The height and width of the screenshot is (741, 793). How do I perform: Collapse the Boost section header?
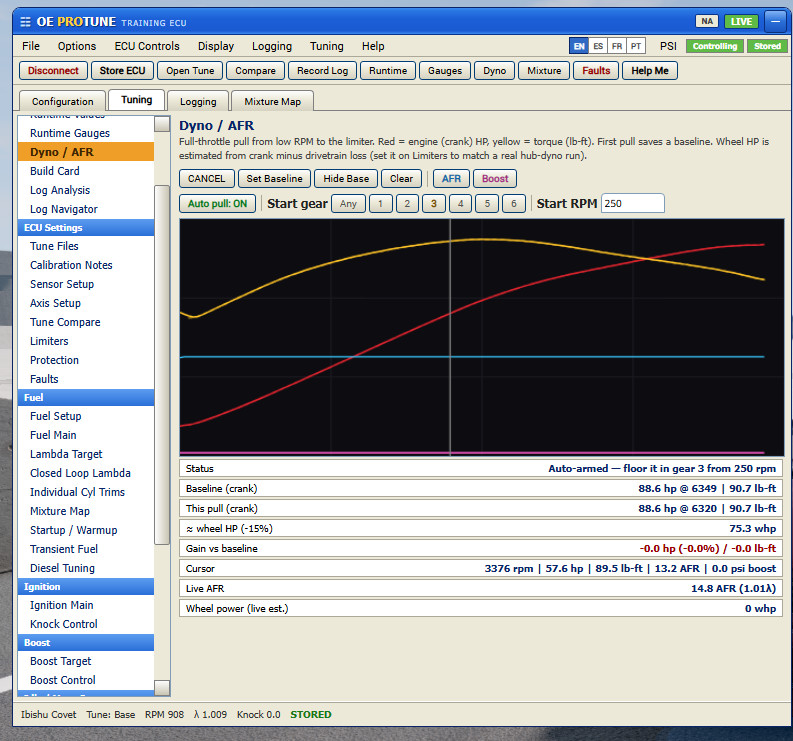click(86, 643)
